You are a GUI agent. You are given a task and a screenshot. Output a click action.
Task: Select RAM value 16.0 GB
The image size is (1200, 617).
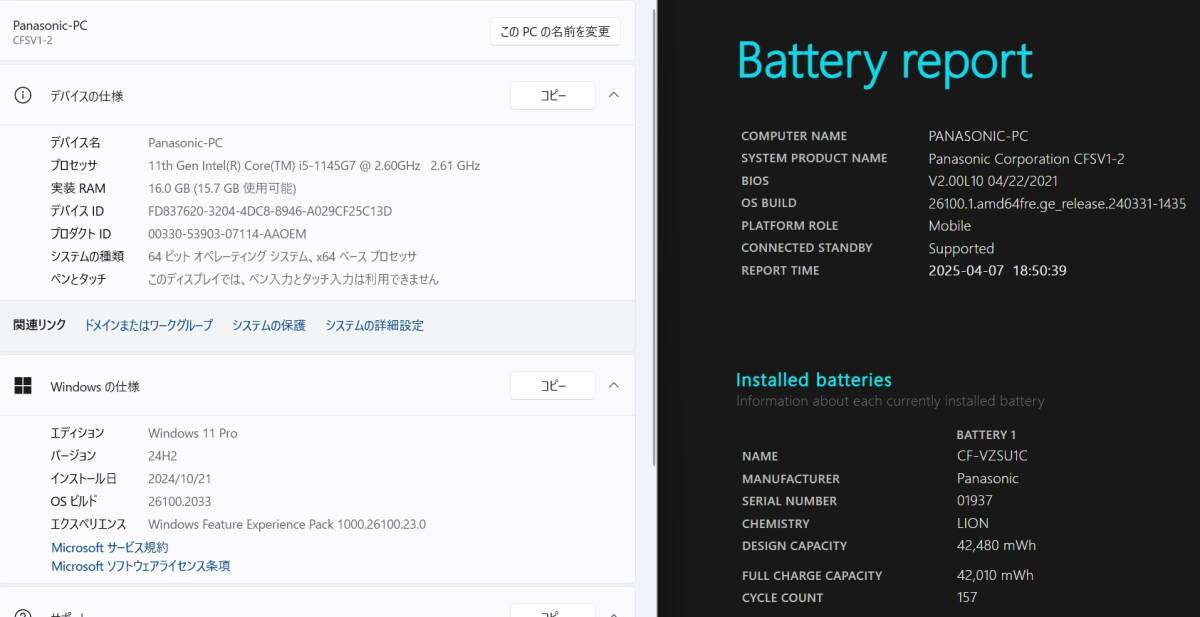pos(222,188)
